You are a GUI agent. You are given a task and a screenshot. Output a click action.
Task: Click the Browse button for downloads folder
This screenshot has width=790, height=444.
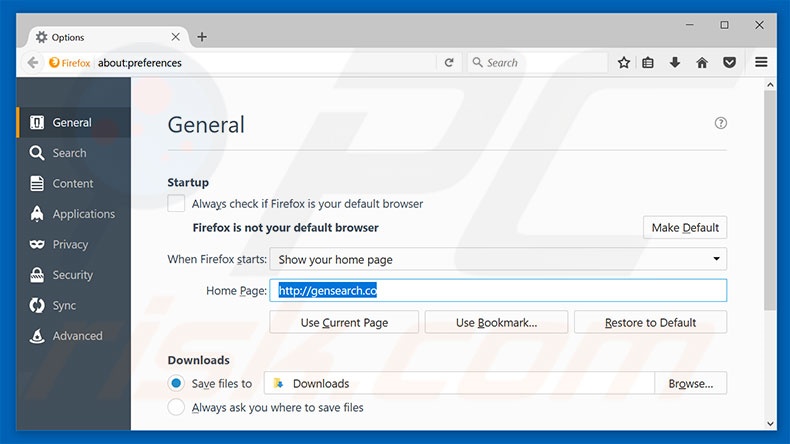pyautogui.click(x=691, y=384)
